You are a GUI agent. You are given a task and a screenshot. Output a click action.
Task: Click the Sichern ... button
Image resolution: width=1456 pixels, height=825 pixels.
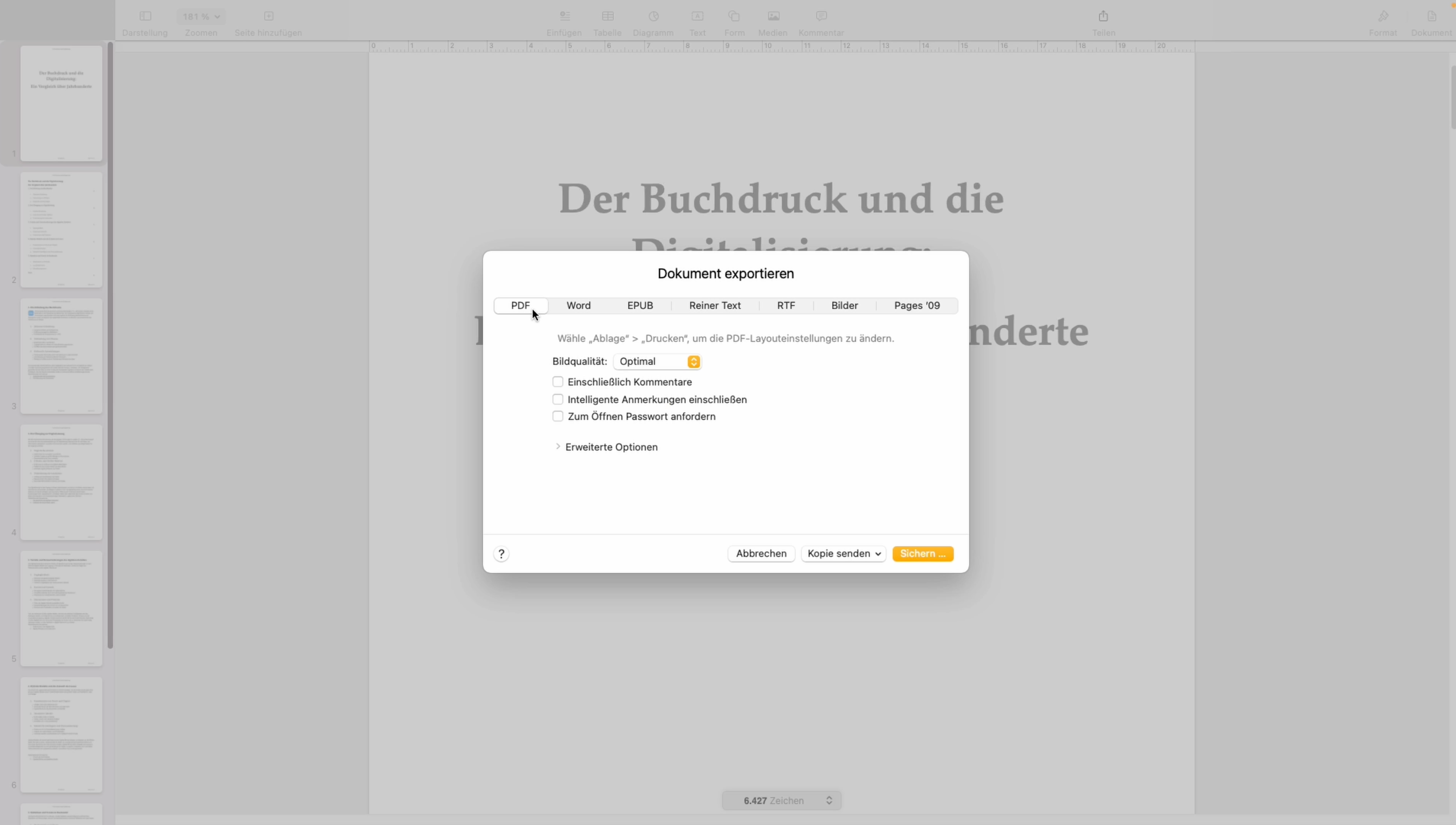[x=923, y=554]
